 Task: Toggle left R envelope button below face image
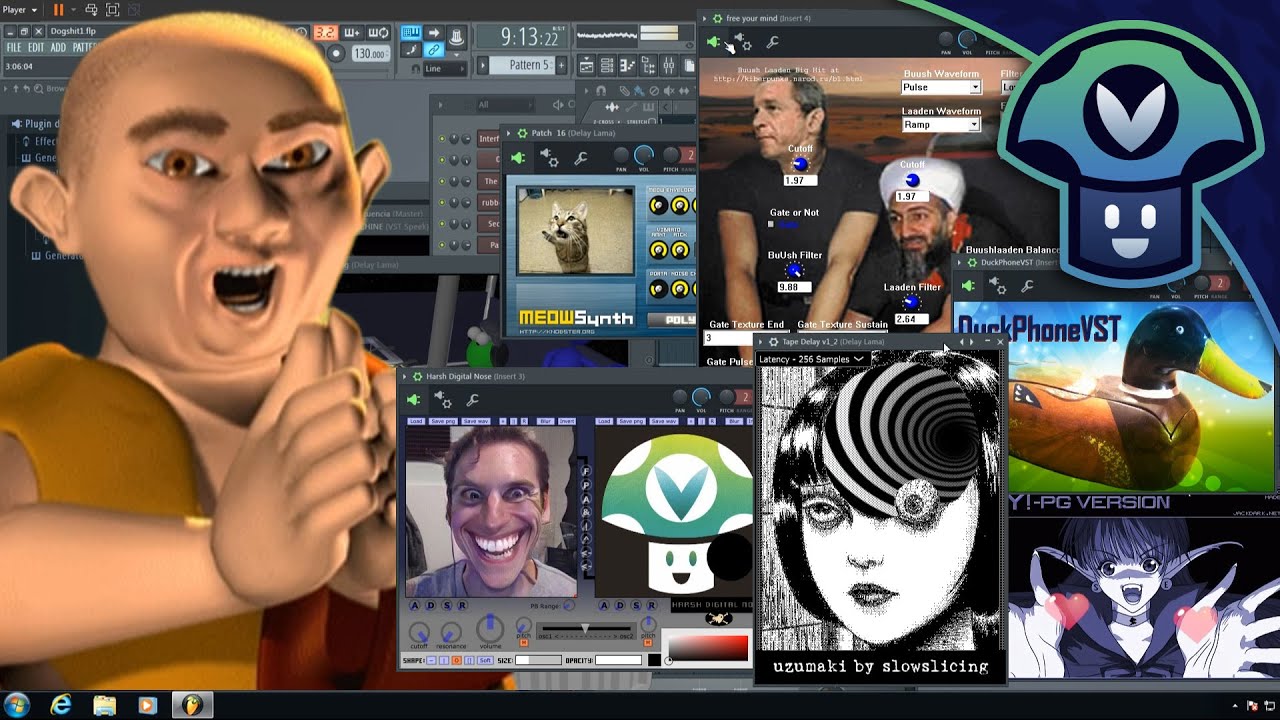[462, 605]
